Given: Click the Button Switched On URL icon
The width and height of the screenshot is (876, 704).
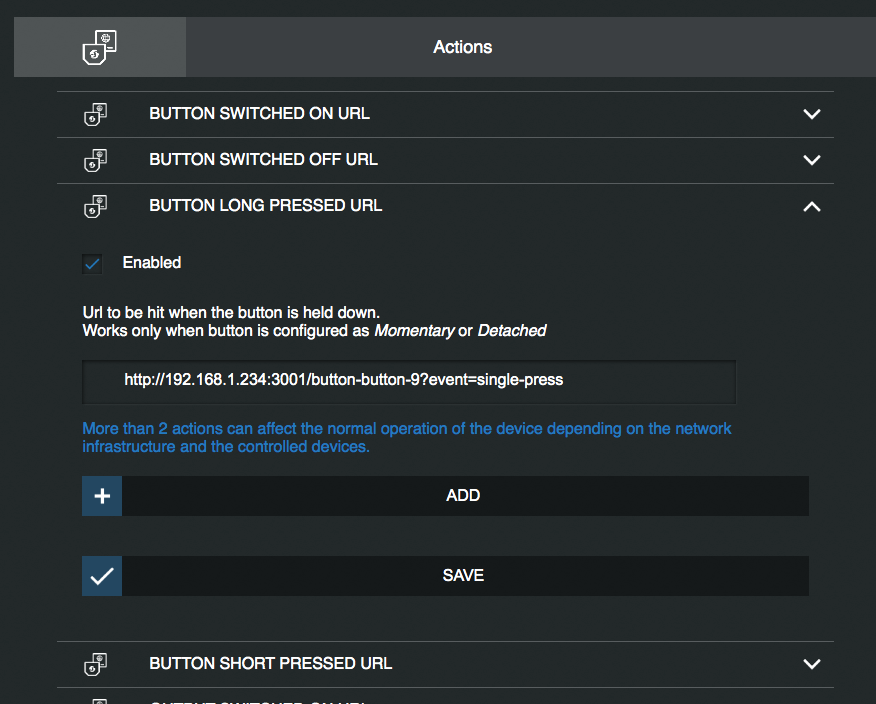Looking at the screenshot, I should (96, 115).
